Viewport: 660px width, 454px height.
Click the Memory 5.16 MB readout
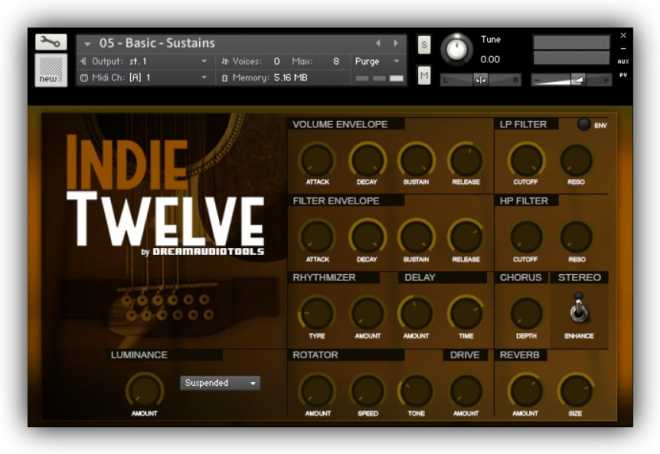[x=291, y=77]
